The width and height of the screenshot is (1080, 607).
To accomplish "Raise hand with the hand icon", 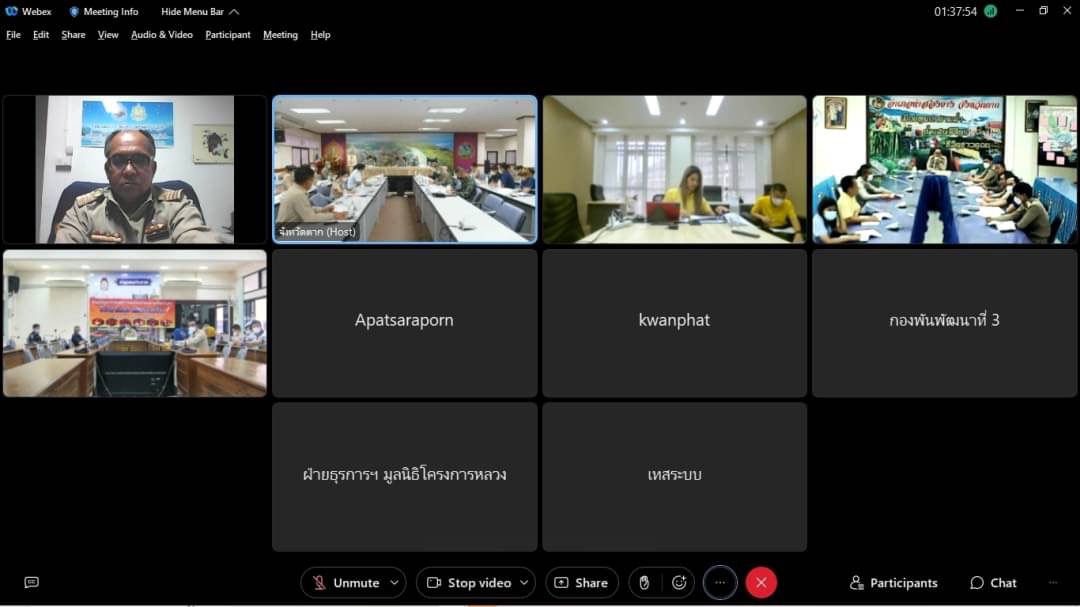I will (644, 583).
